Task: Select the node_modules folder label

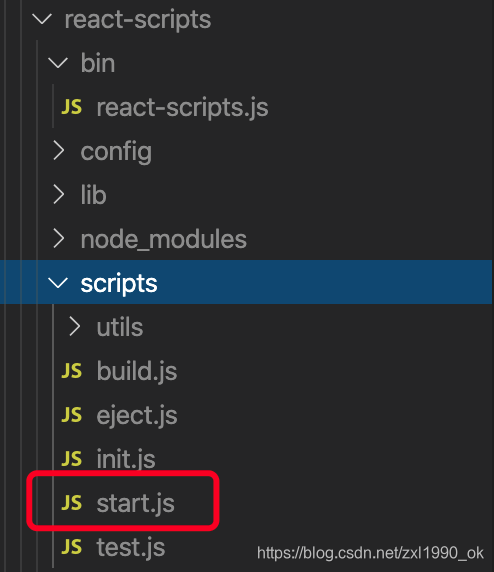Action: (x=163, y=240)
